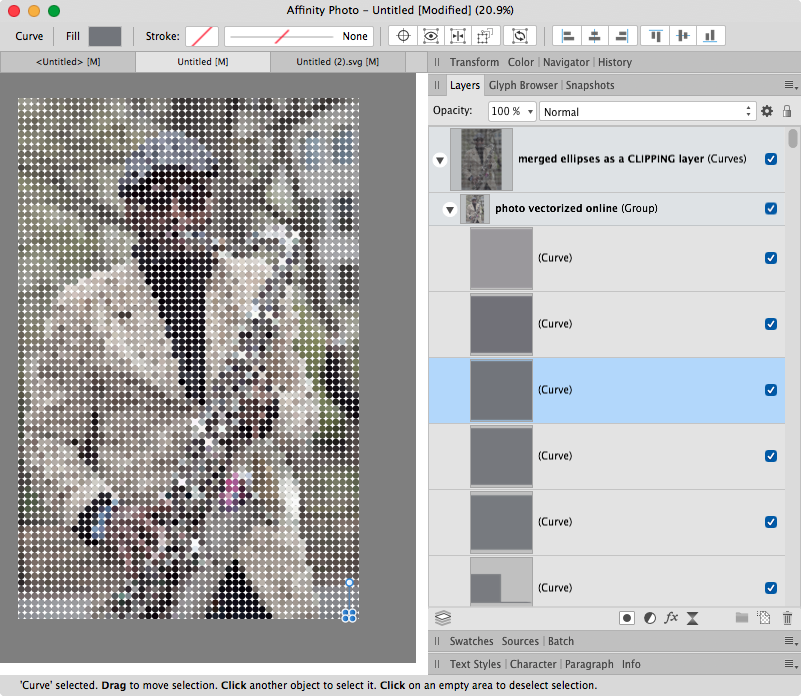Select the align left toolbar icon
Viewport: 801px width, 696px height.
[x=566, y=35]
